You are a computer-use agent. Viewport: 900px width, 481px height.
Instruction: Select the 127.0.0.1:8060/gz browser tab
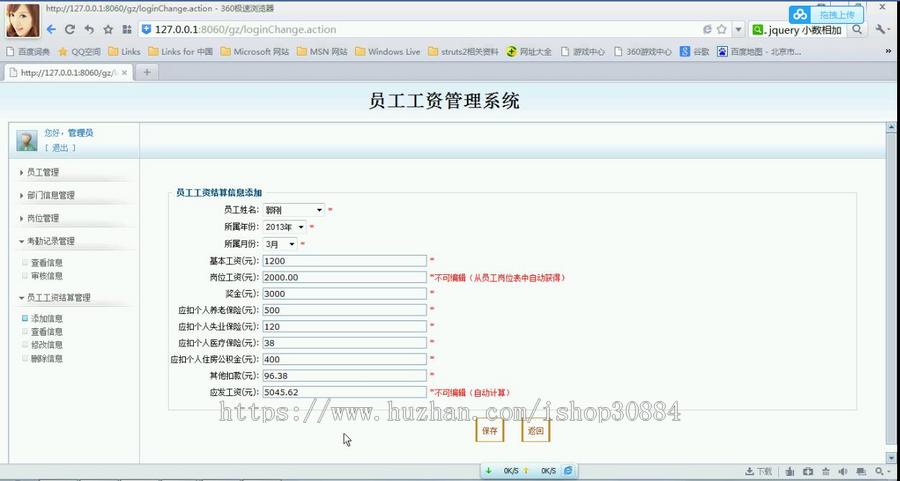[x=68, y=72]
